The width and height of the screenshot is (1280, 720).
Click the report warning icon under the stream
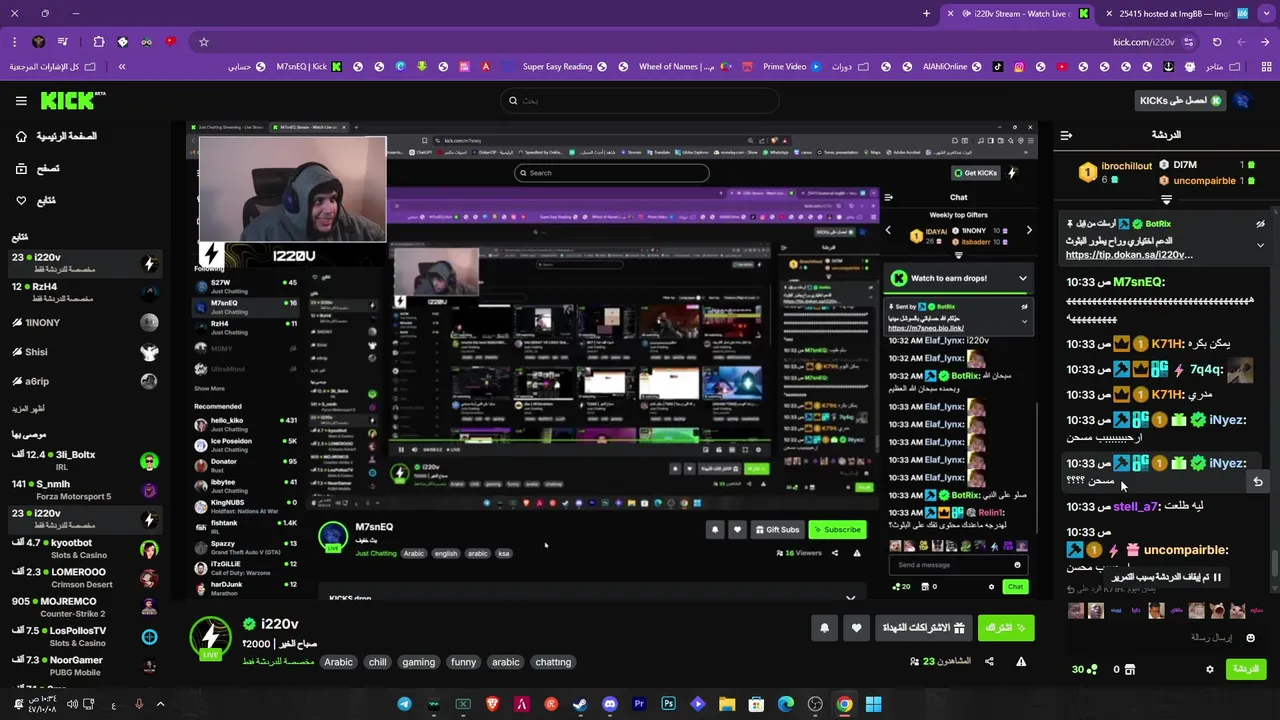coord(1021,661)
